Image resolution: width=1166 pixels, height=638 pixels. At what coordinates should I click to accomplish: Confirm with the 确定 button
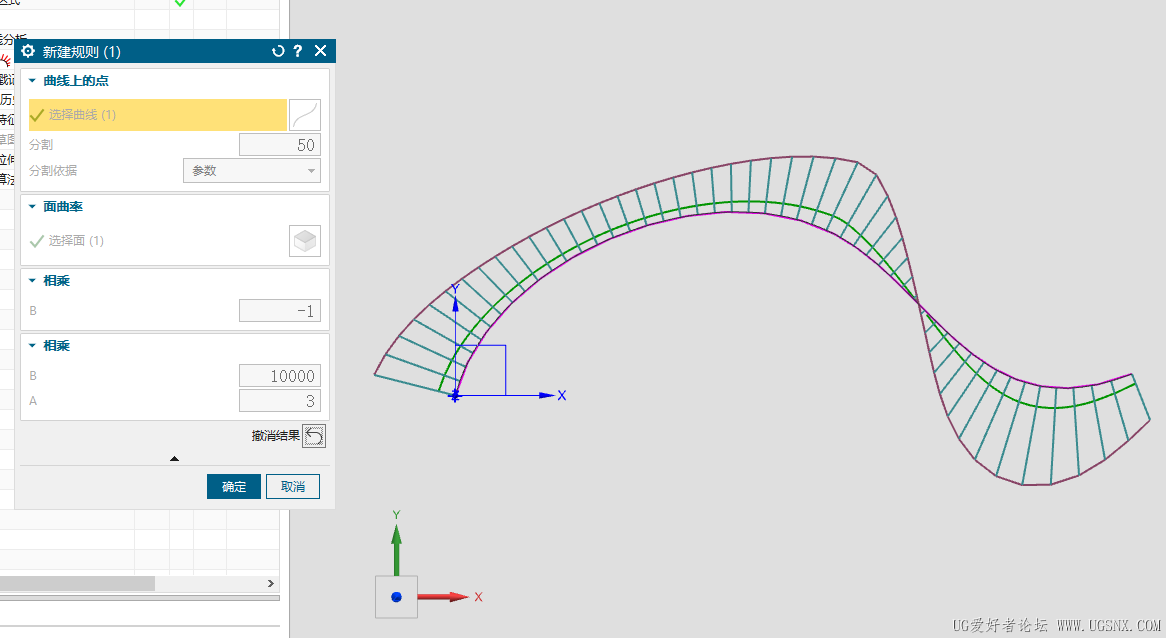click(x=233, y=486)
